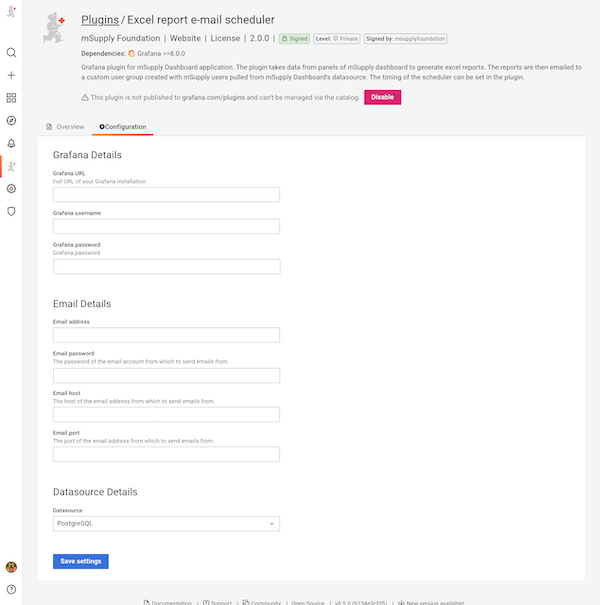600x605 pixels.
Task: Switch to the Overview tab
Action: 66,127
